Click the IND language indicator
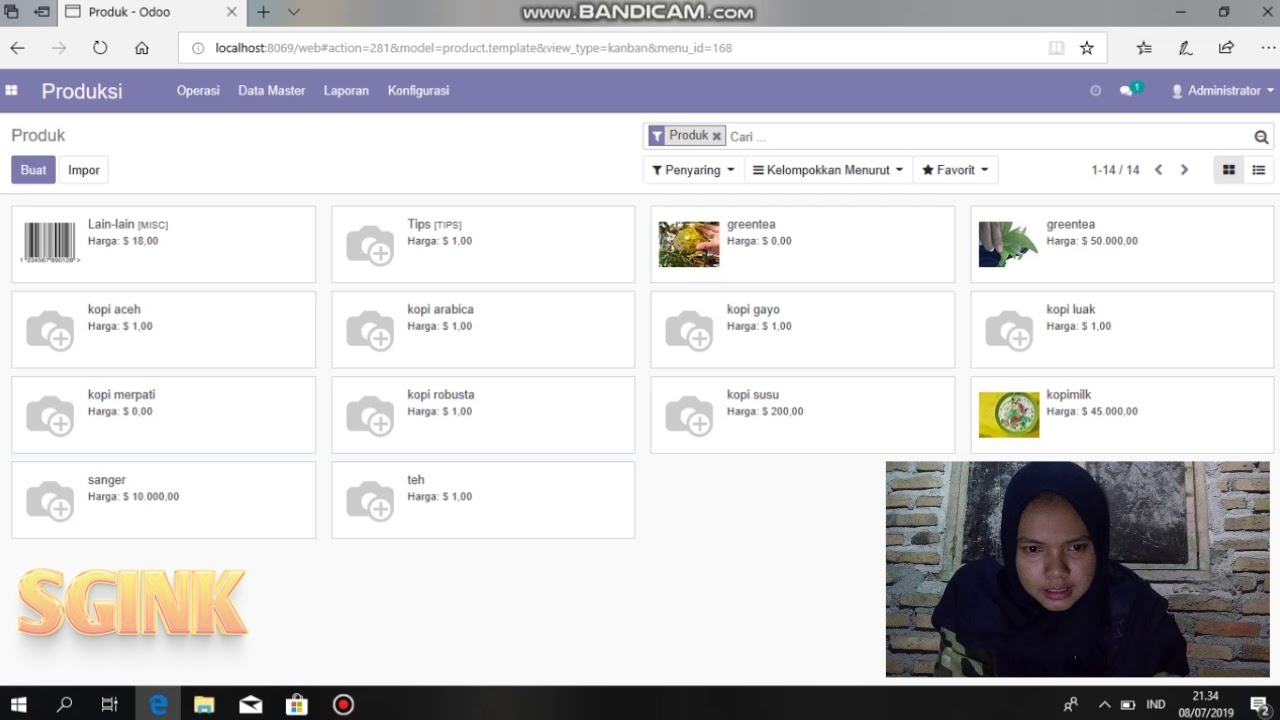1280x720 pixels. click(1155, 704)
